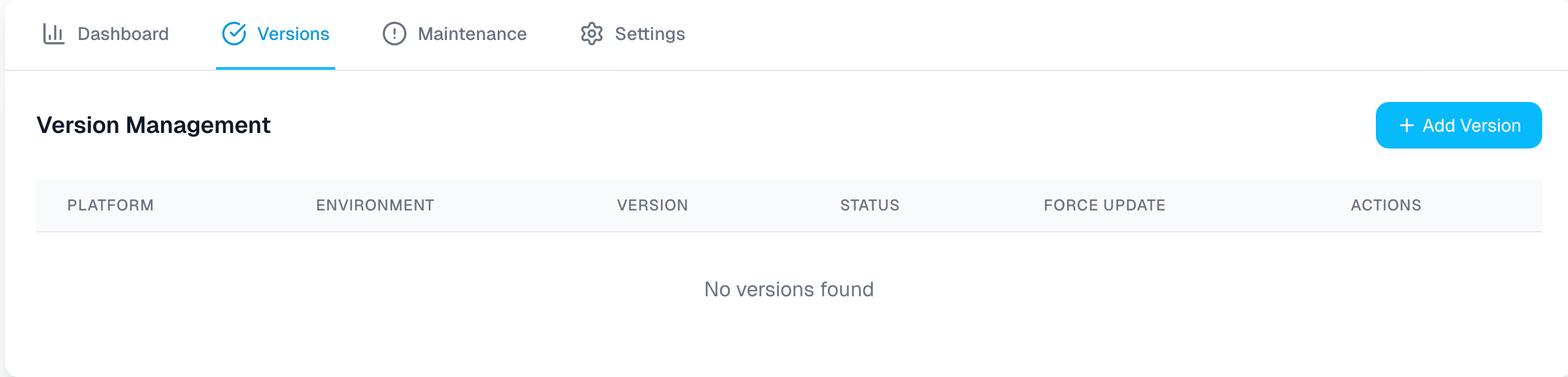Viewport: 1568px width, 377px height.
Task: Click the Dashboard bar chart icon
Action: click(54, 34)
